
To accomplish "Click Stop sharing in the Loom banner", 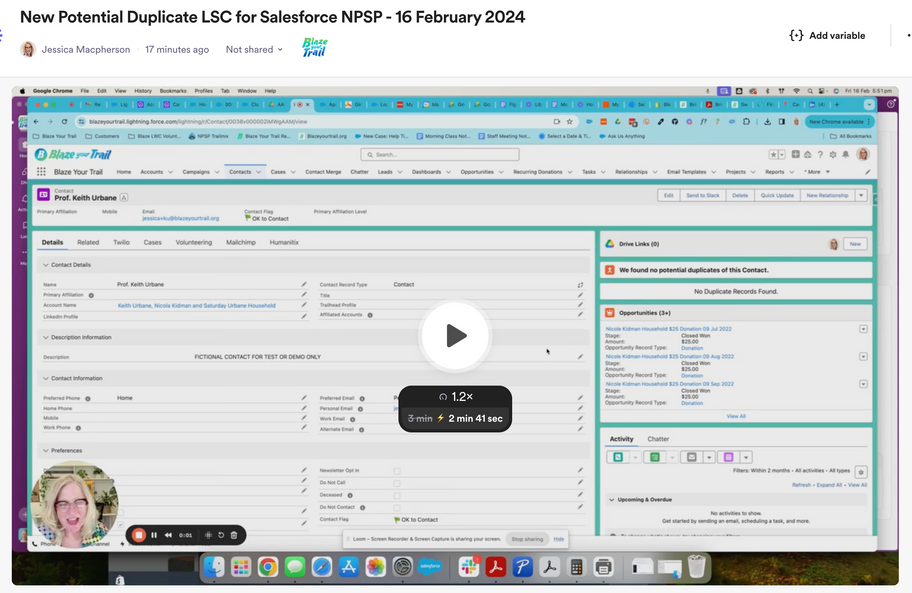I will (x=527, y=539).
